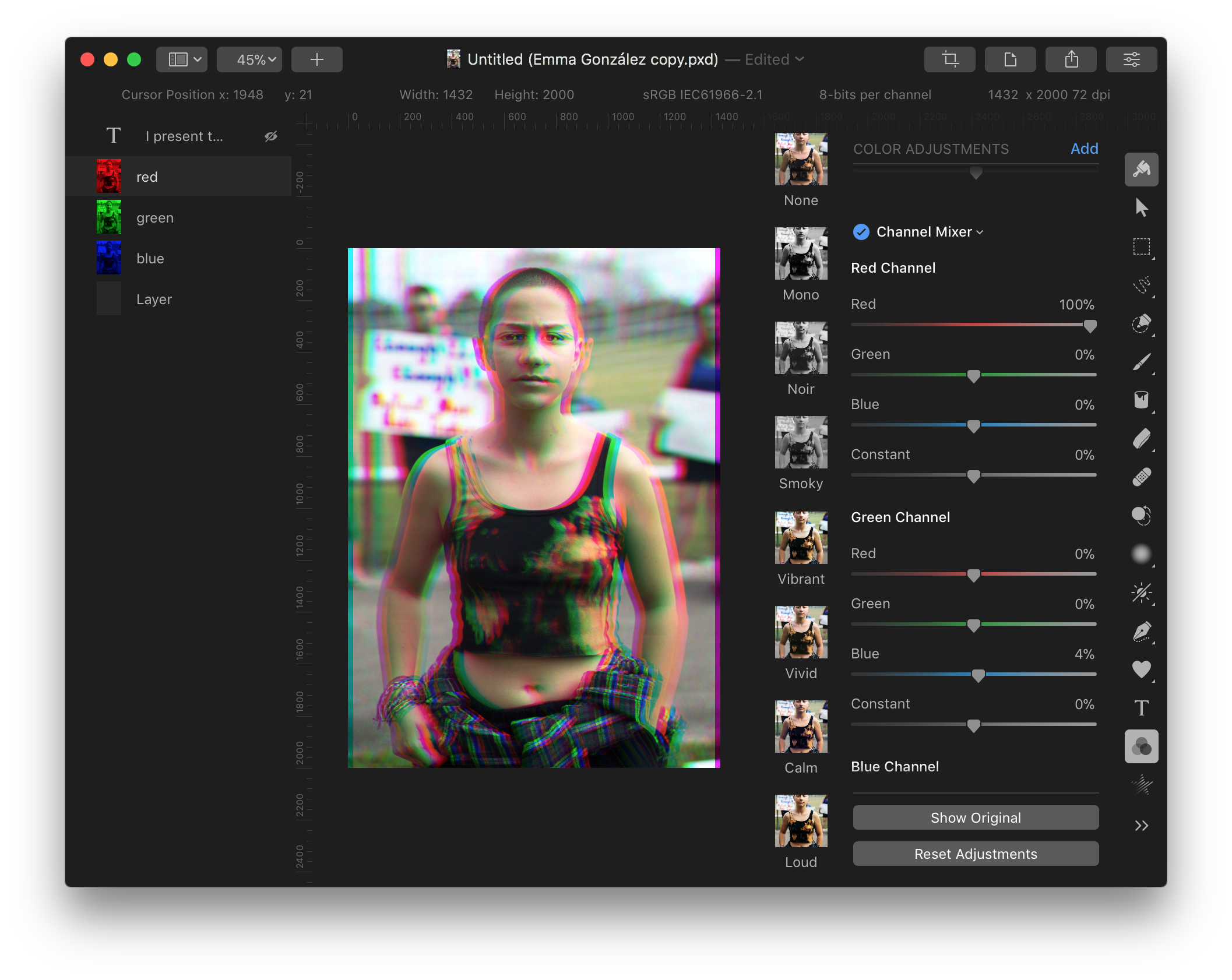This screenshot has height=980, width=1232.
Task: Click the plus Add button
Action: click(x=316, y=59)
